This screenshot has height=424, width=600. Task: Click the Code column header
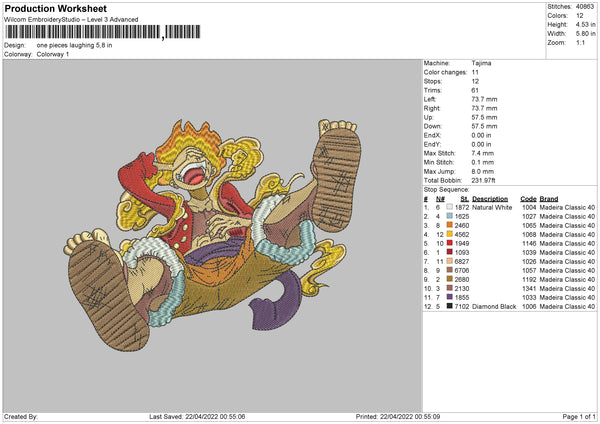pos(528,199)
